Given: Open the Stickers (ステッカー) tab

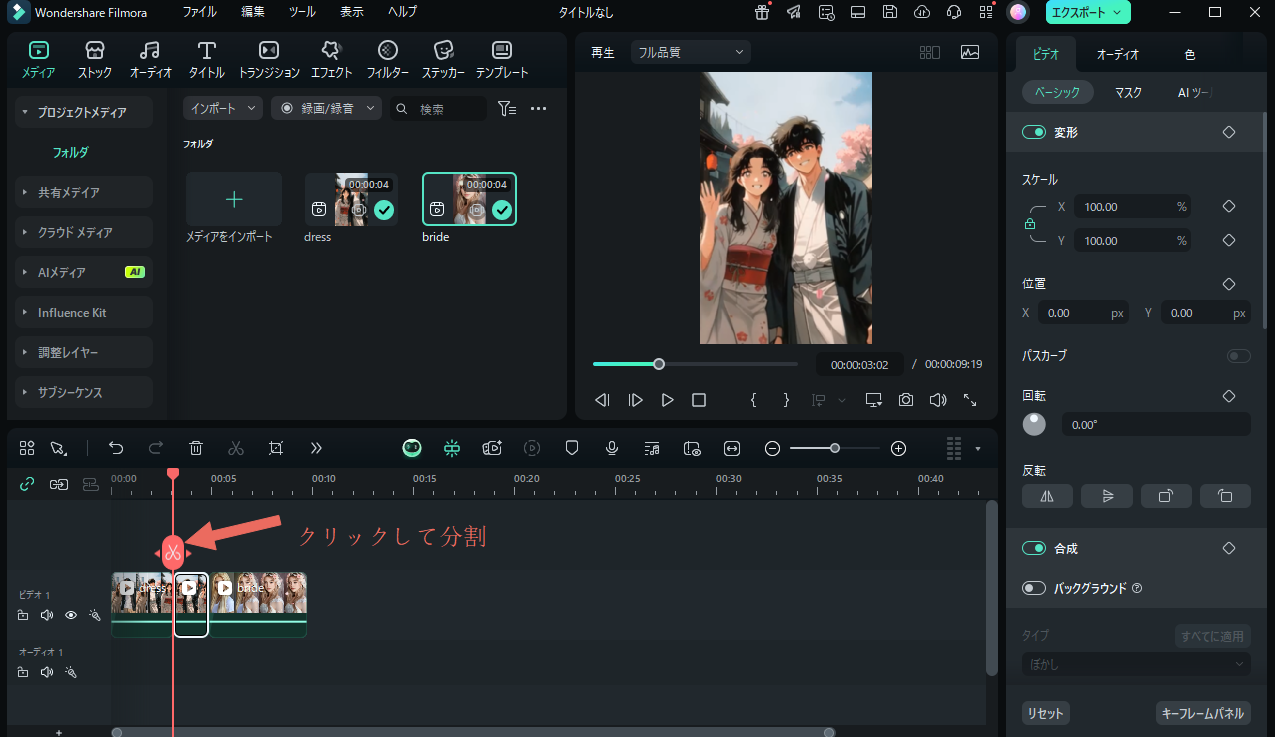Looking at the screenshot, I should pos(444,60).
